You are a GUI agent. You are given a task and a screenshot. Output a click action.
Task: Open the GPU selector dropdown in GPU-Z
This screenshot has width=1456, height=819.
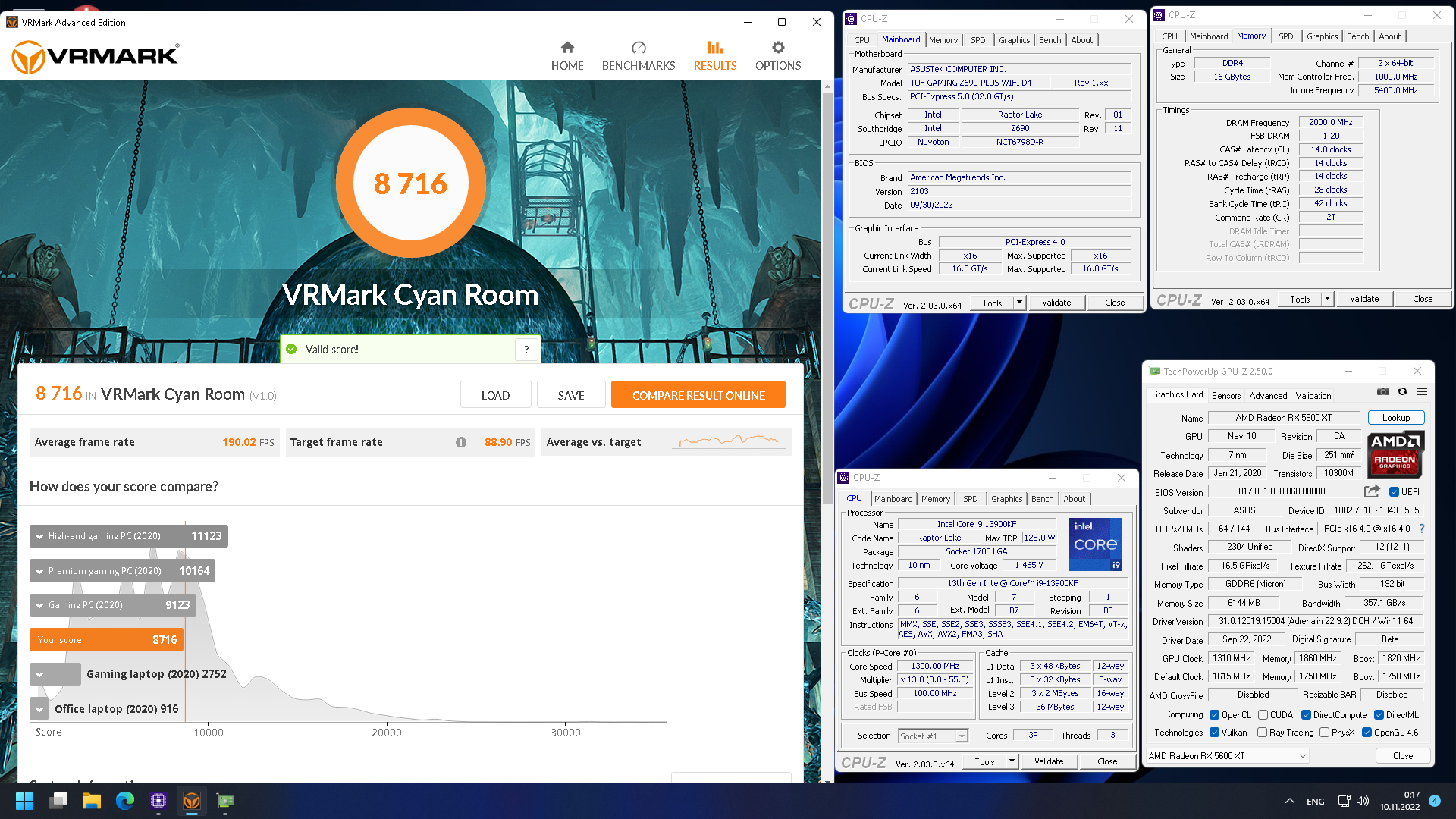click(1228, 756)
